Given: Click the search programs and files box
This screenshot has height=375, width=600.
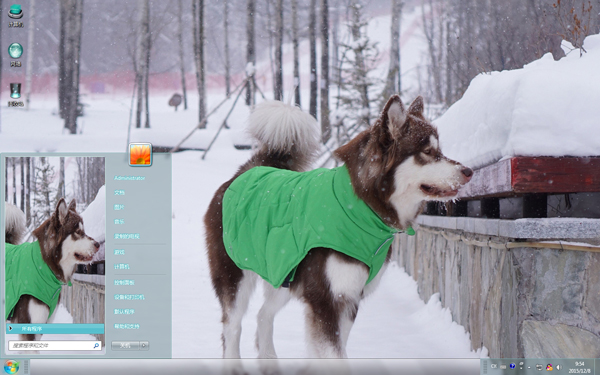Looking at the screenshot, I should 55,346.
